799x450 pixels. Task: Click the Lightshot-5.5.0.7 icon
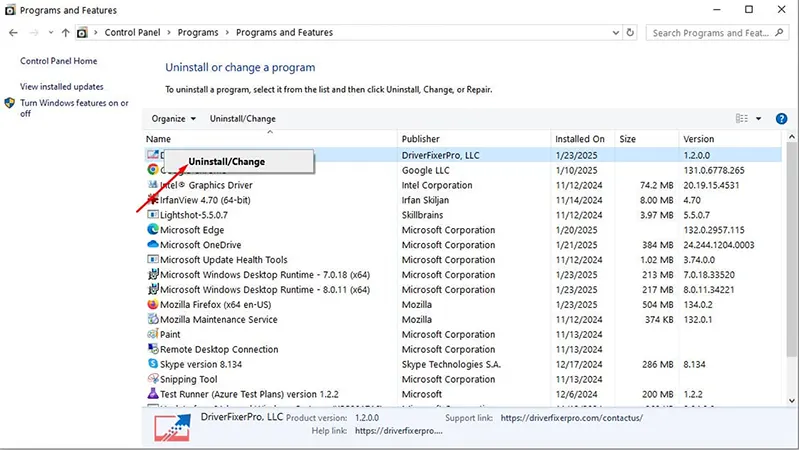[x=152, y=215]
